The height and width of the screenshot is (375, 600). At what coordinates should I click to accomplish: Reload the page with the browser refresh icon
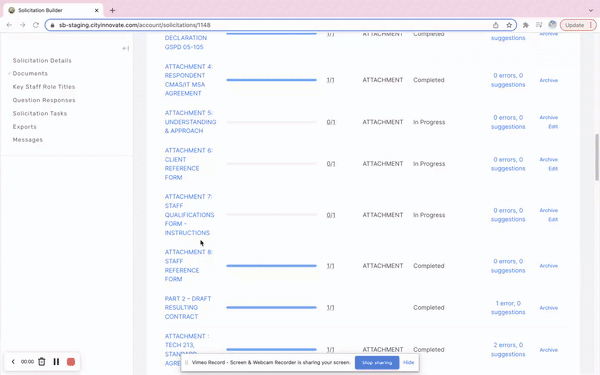point(36,25)
